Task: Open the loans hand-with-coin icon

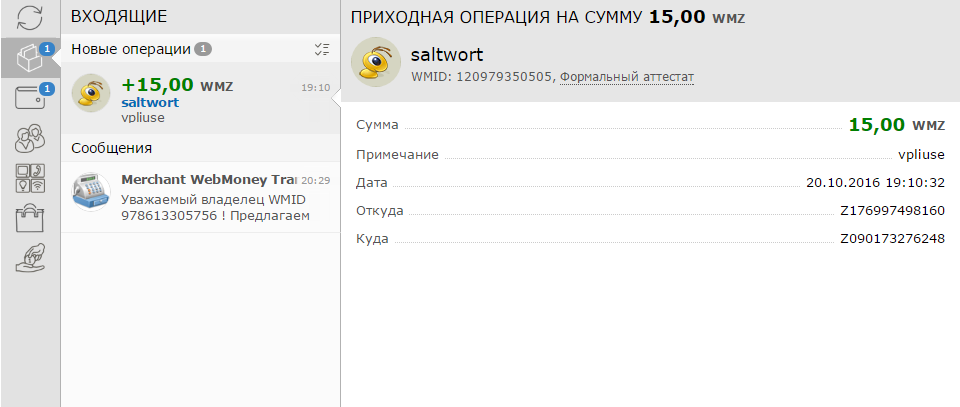Action: point(30,258)
